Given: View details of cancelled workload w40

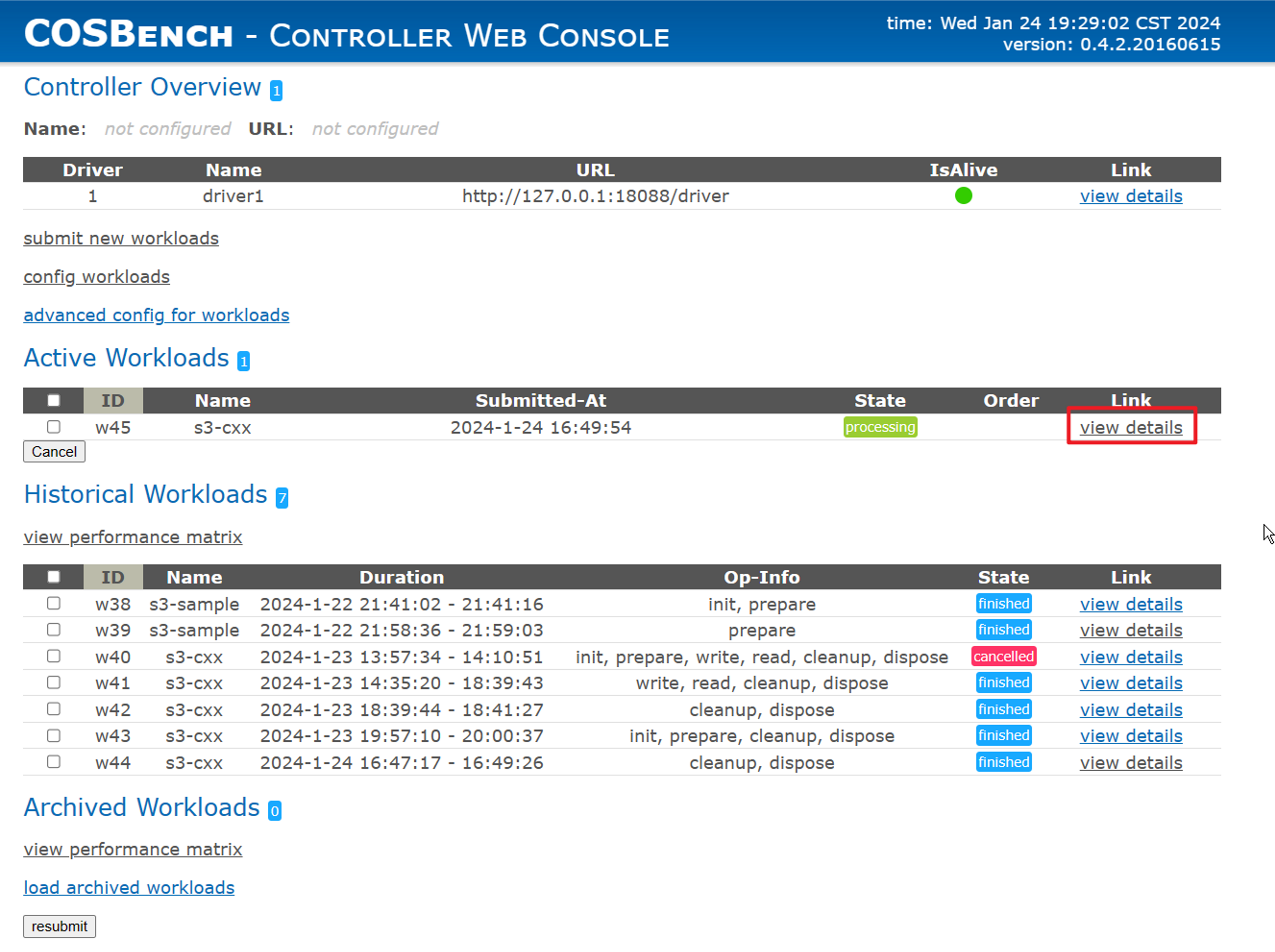Looking at the screenshot, I should 1130,657.
